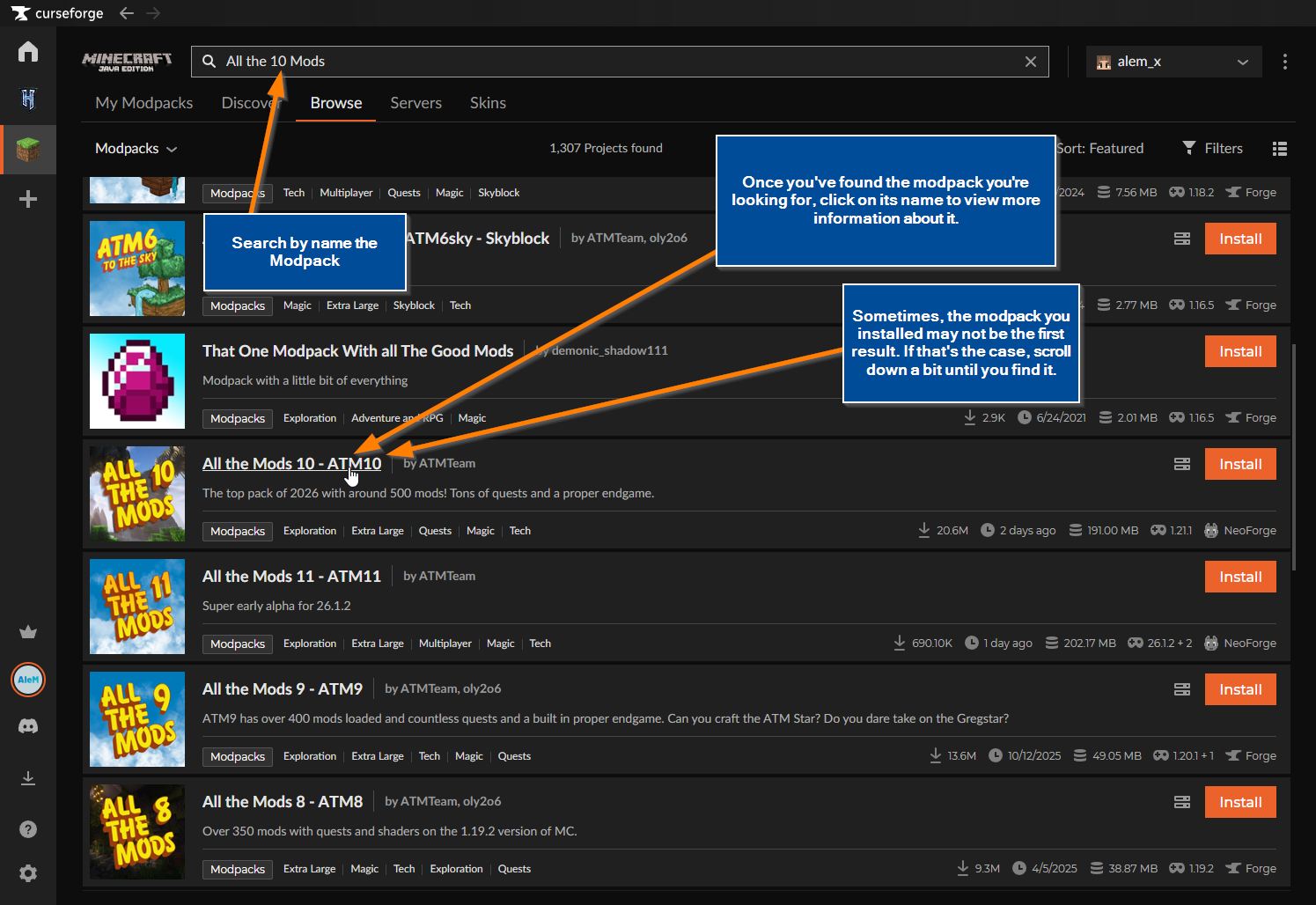Image resolution: width=1316 pixels, height=905 pixels.
Task: Open the three-dot options menu
Action: [1285, 62]
